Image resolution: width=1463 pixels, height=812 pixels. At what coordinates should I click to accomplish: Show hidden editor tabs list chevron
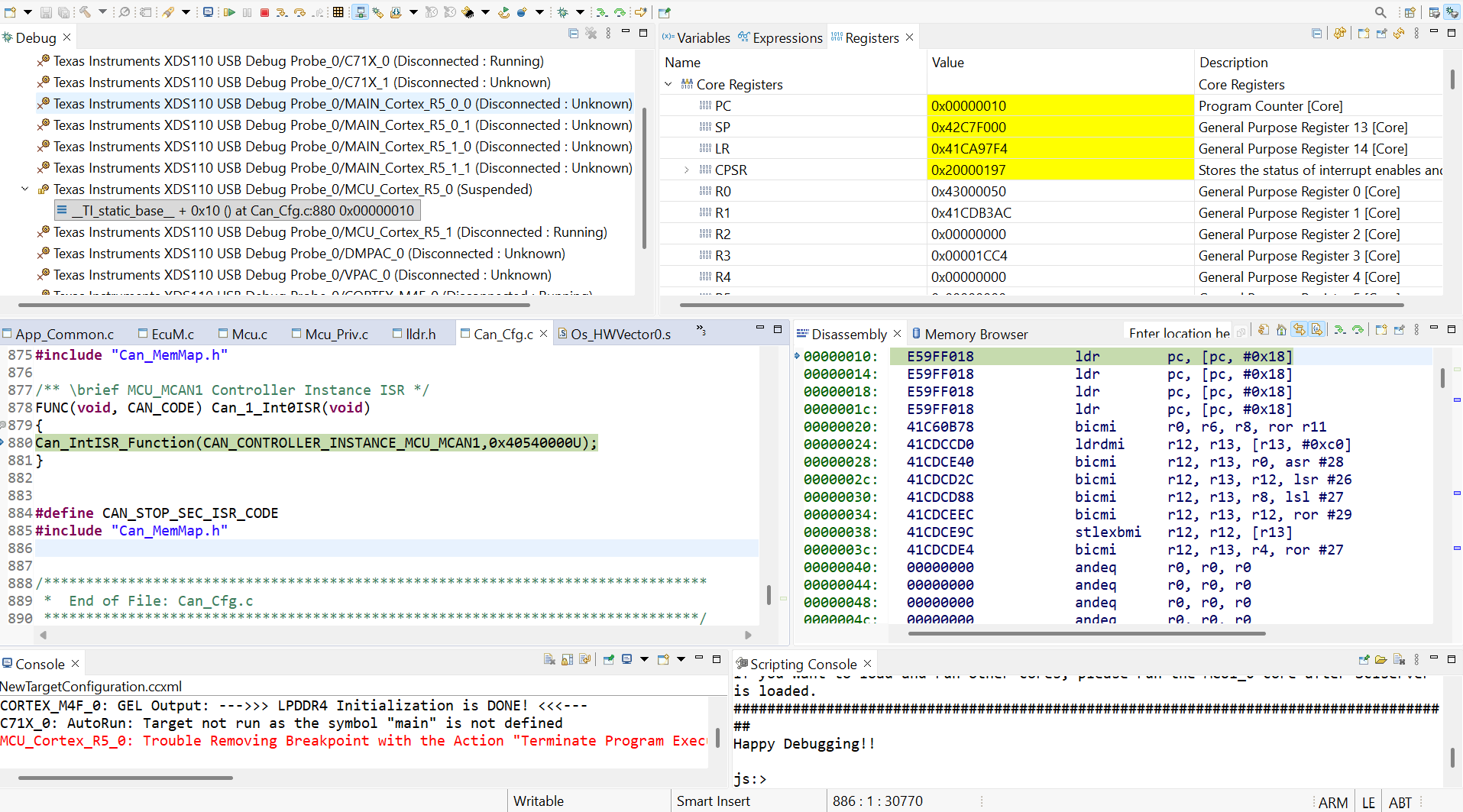click(x=701, y=330)
